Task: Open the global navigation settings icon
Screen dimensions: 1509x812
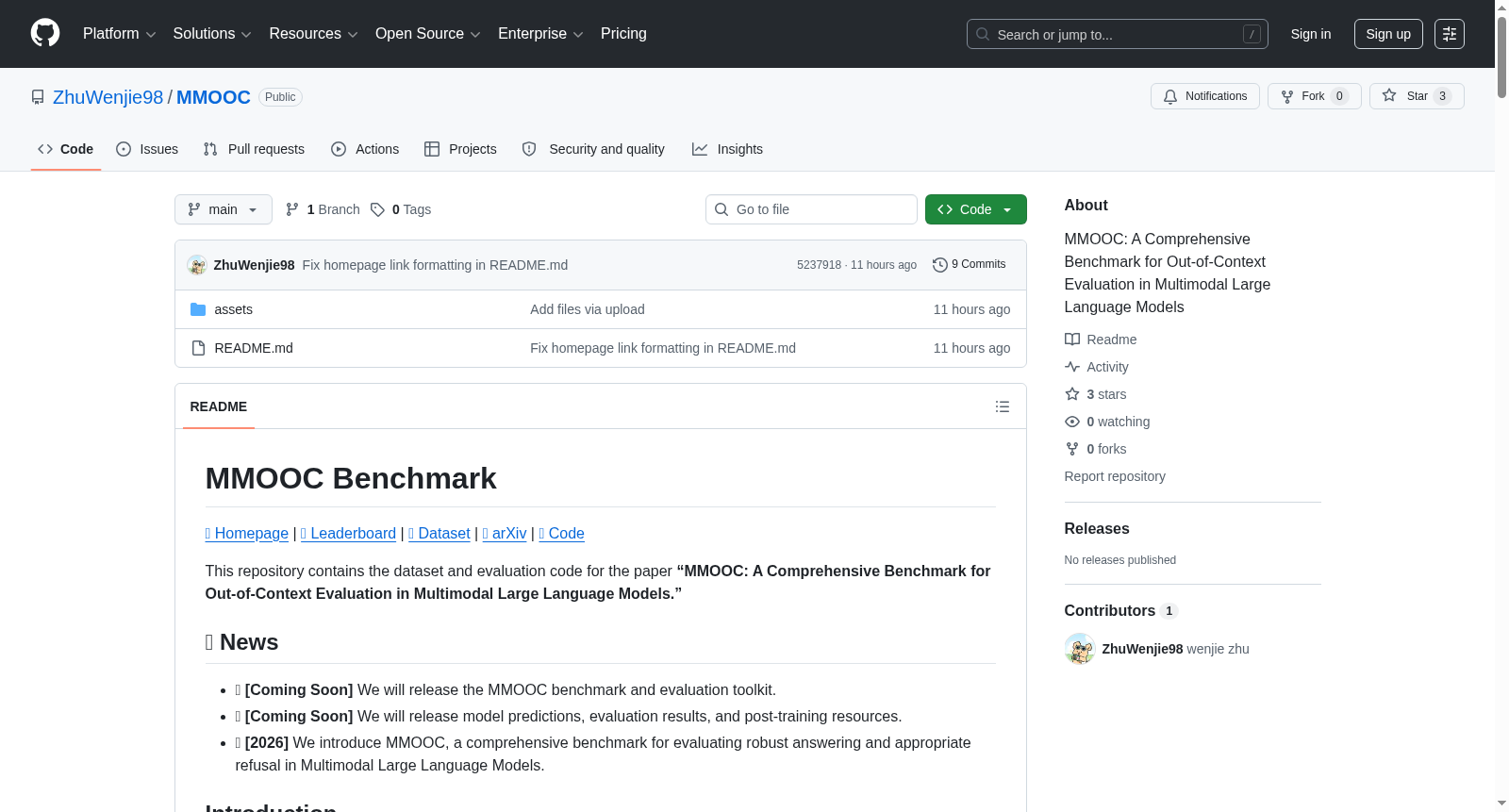Action: (1449, 34)
